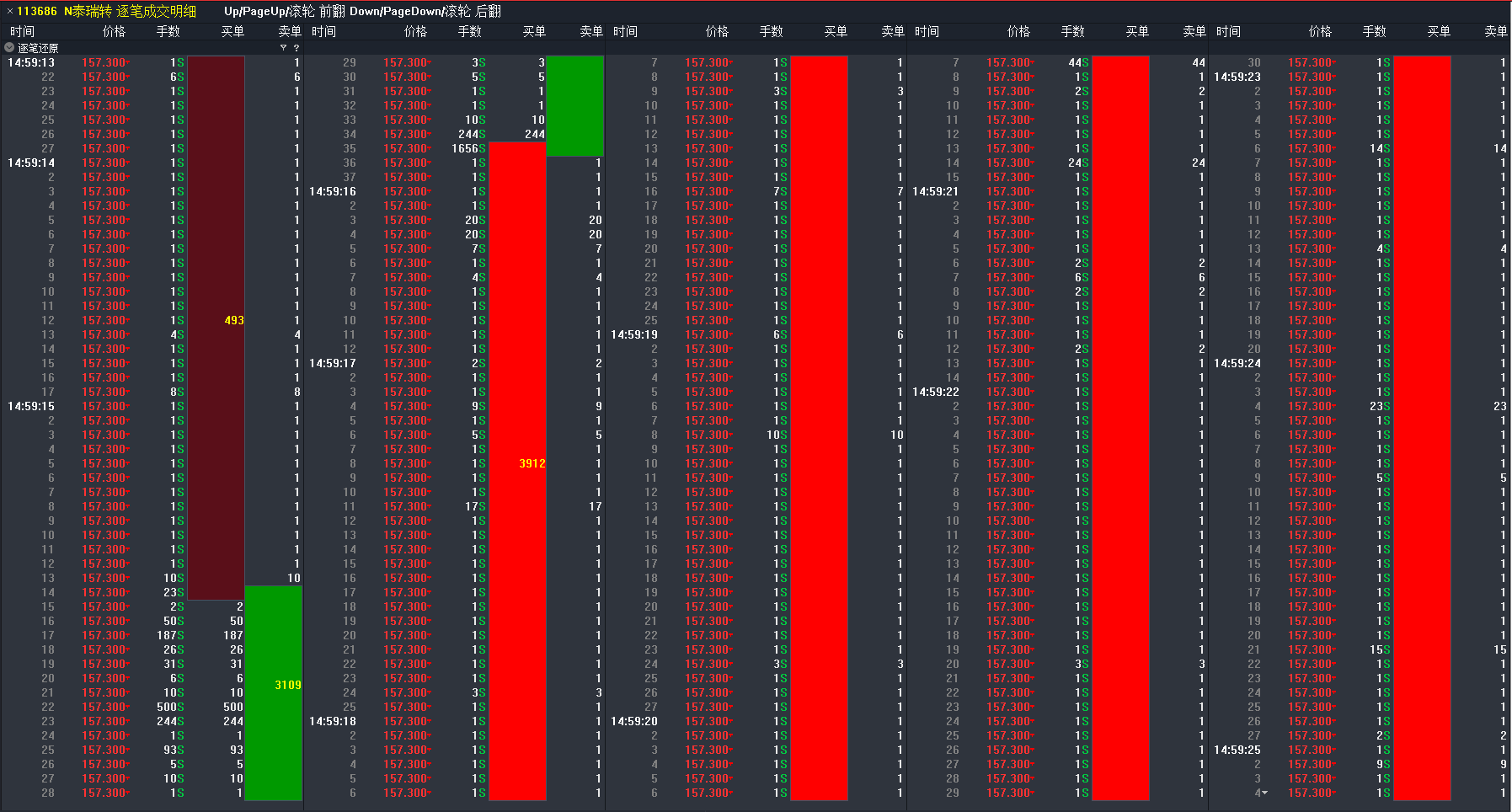The height and width of the screenshot is (812, 1512).
Task: Click the 500S trade volume
Action: pos(170,707)
